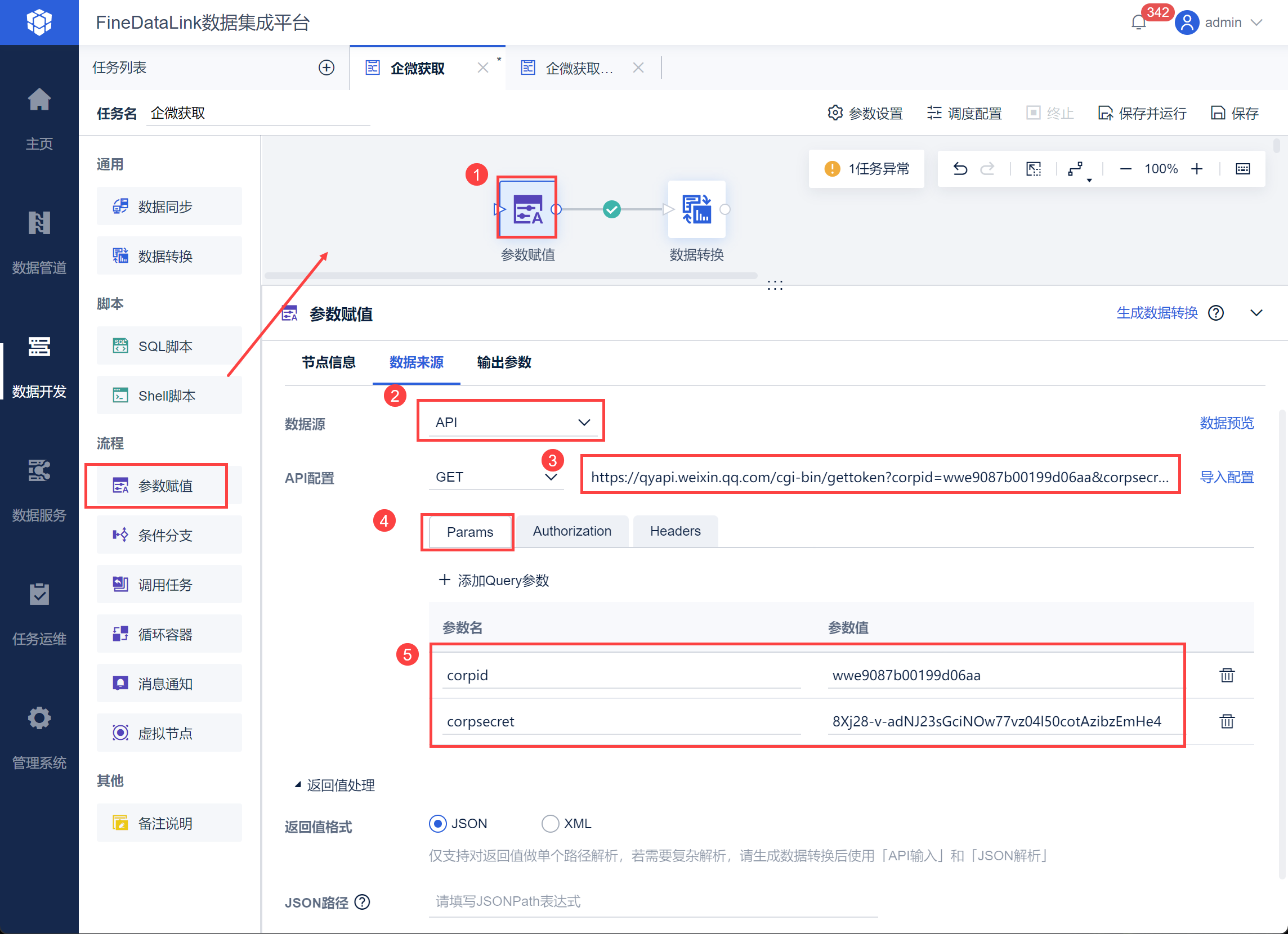Select XML return format
Viewport: 1288px width, 934px height.
550,823
